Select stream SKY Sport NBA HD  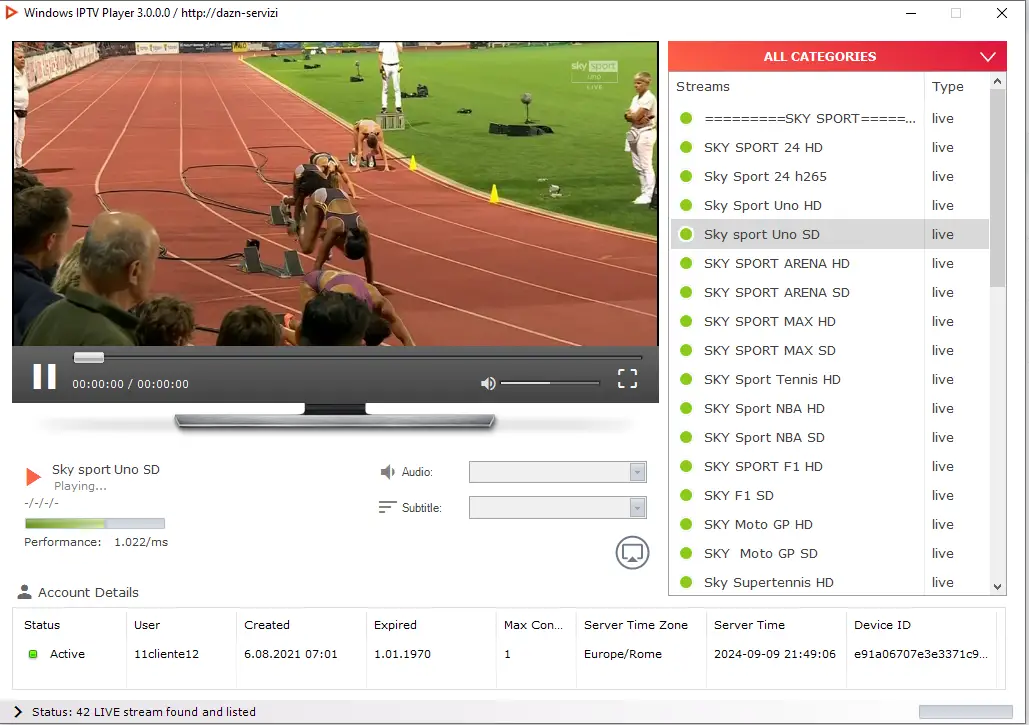pos(830,408)
